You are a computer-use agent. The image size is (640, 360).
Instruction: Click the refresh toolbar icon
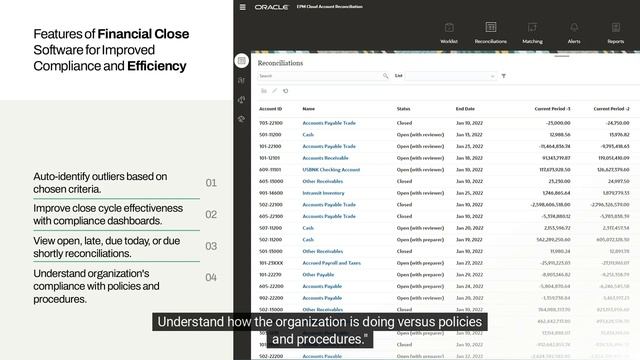coord(285,91)
